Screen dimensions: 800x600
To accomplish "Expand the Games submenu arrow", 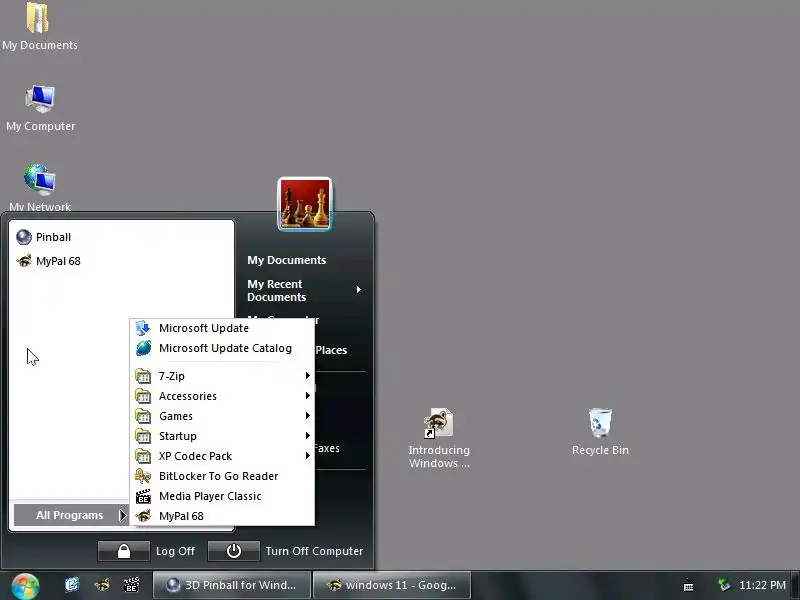I will click(308, 416).
